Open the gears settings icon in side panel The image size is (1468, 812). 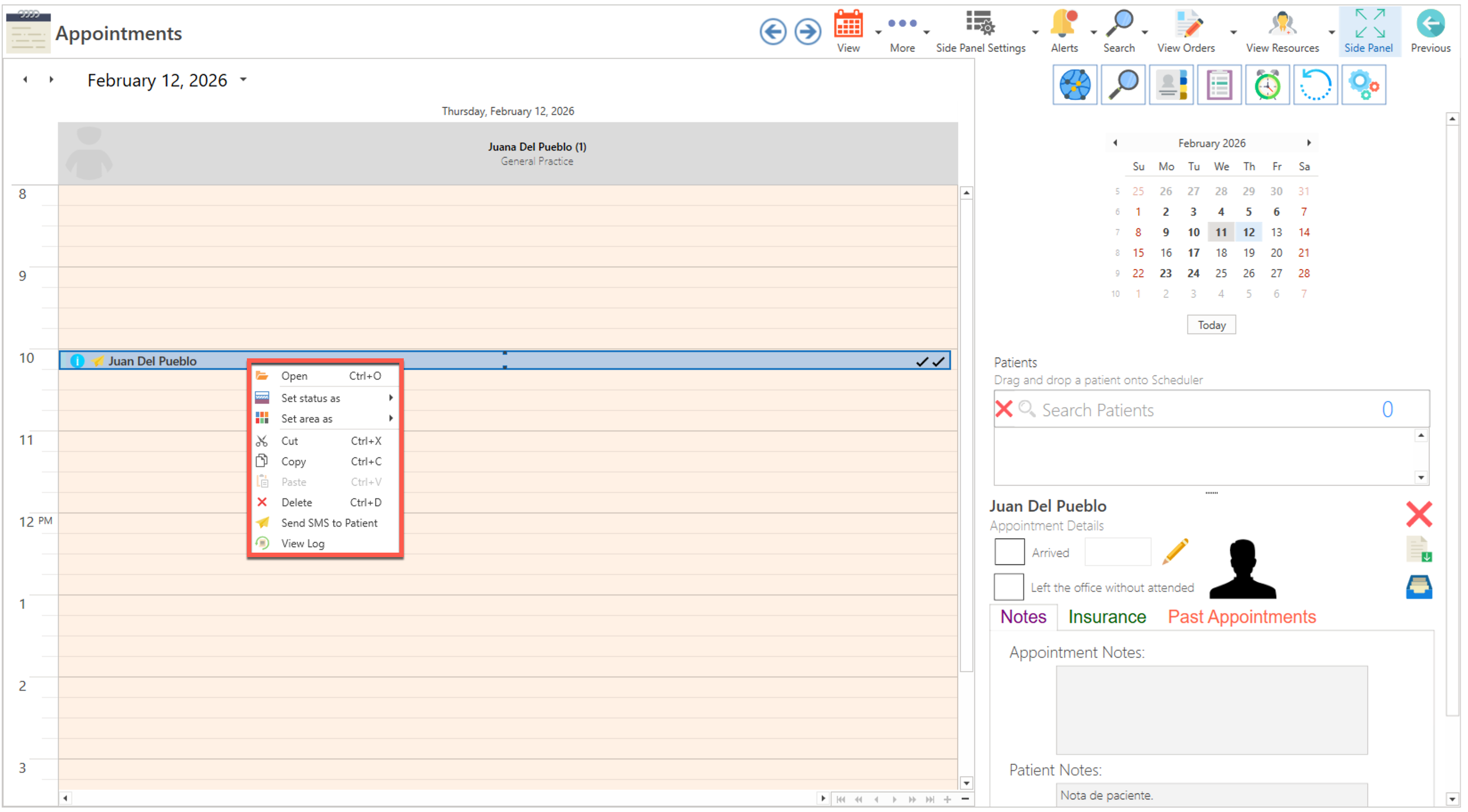[x=1363, y=85]
